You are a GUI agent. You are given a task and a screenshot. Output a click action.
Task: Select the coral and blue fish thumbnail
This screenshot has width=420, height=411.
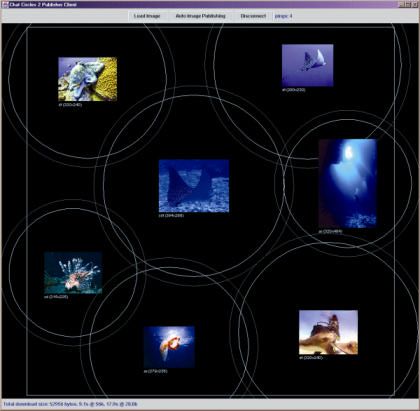pos(88,79)
